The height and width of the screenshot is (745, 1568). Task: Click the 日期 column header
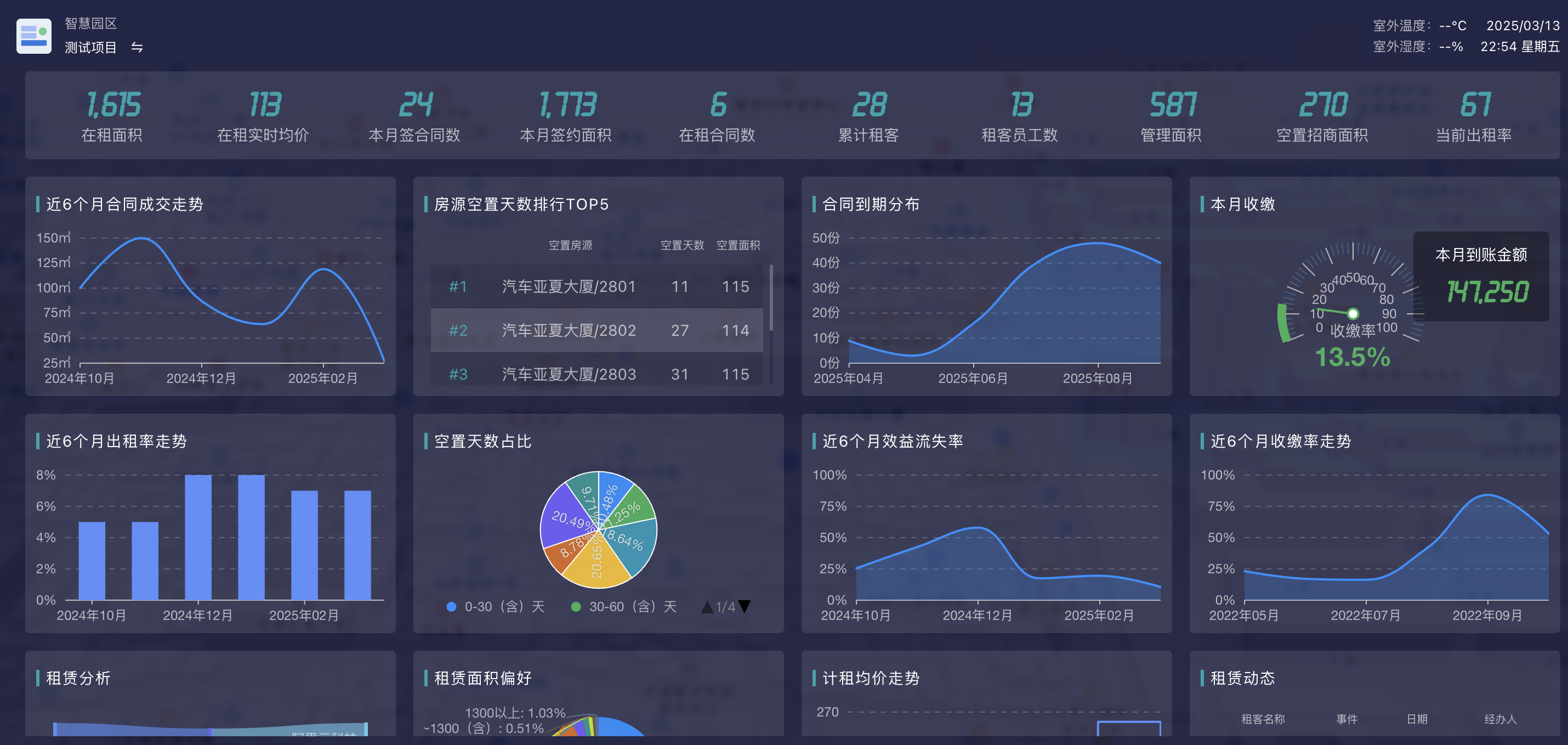tap(1417, 719)
